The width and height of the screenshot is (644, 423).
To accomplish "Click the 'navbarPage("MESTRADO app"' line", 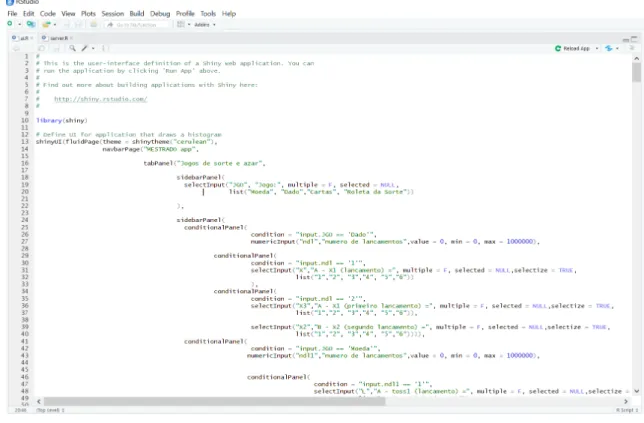I will coord(150,149).
